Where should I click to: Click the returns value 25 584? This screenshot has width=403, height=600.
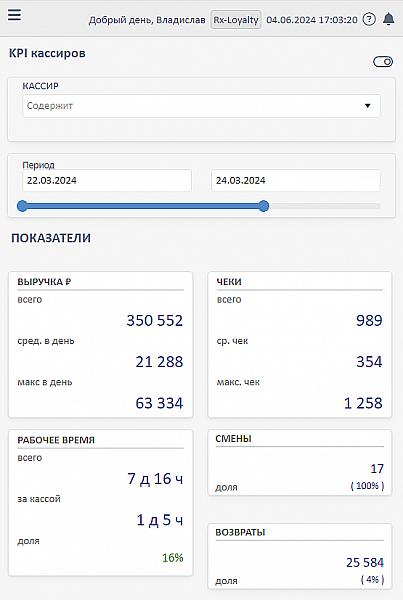click(365, 562)
